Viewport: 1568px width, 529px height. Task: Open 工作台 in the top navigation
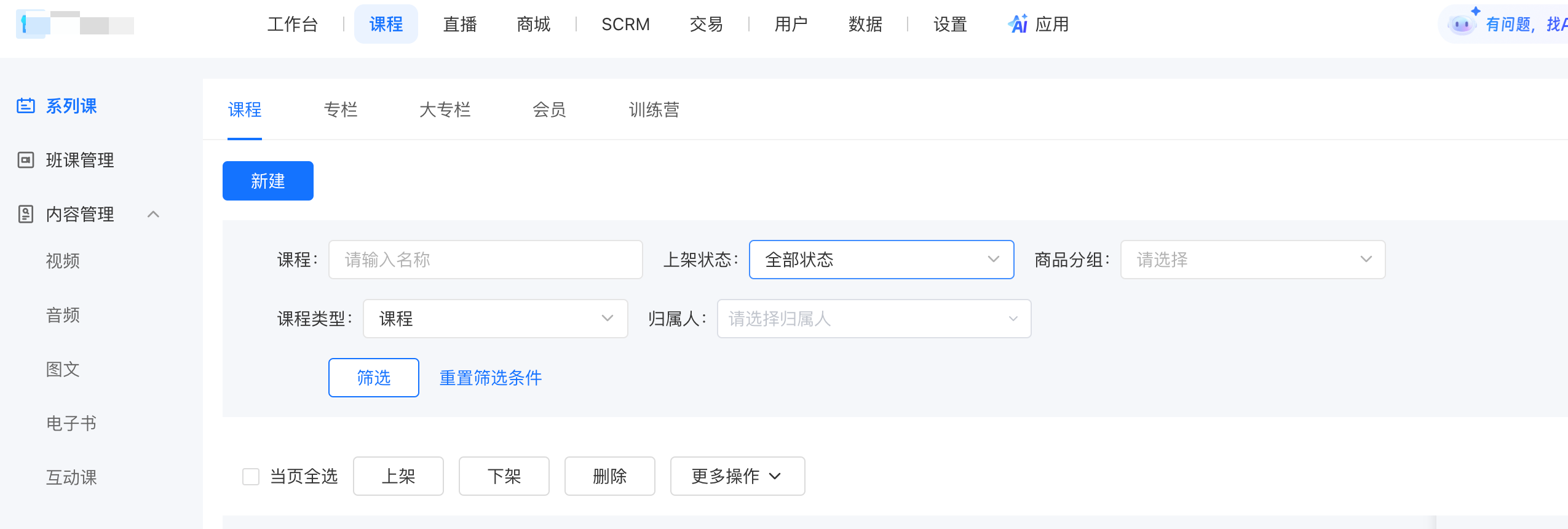[293, 25]
